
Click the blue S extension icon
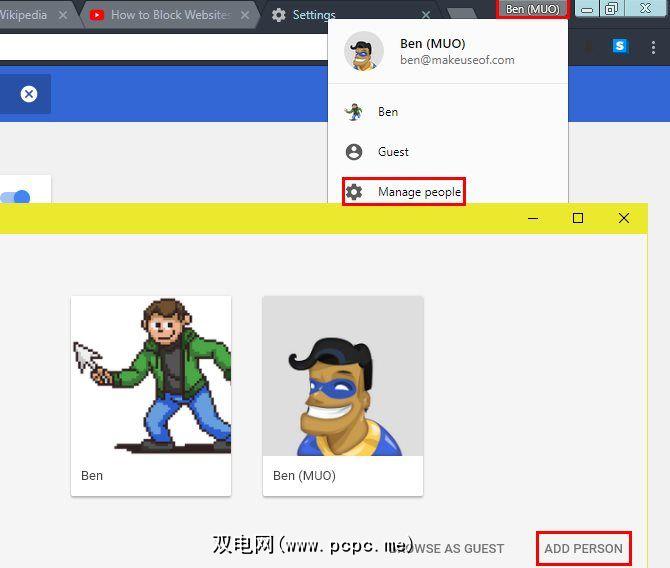coord(620,46)
